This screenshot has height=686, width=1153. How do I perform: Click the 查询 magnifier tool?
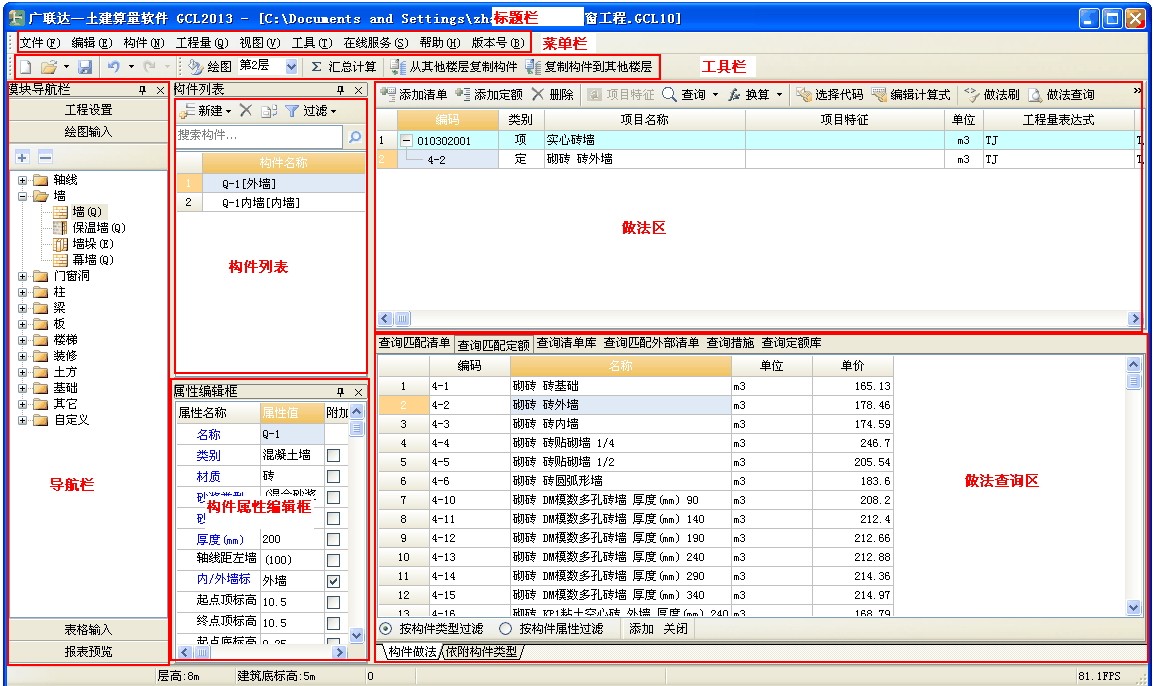point(685,95)
